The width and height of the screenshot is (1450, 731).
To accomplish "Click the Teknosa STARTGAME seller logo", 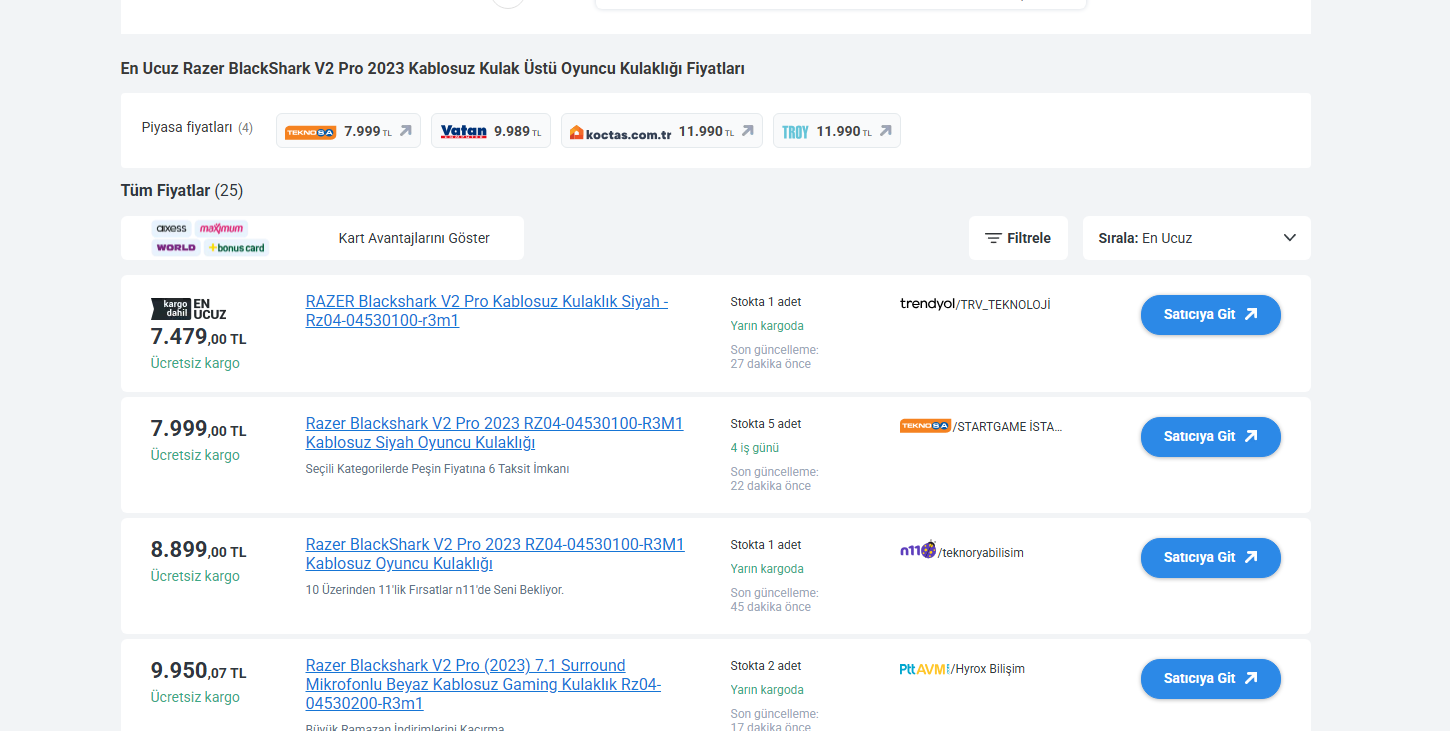I will (925, 426).
